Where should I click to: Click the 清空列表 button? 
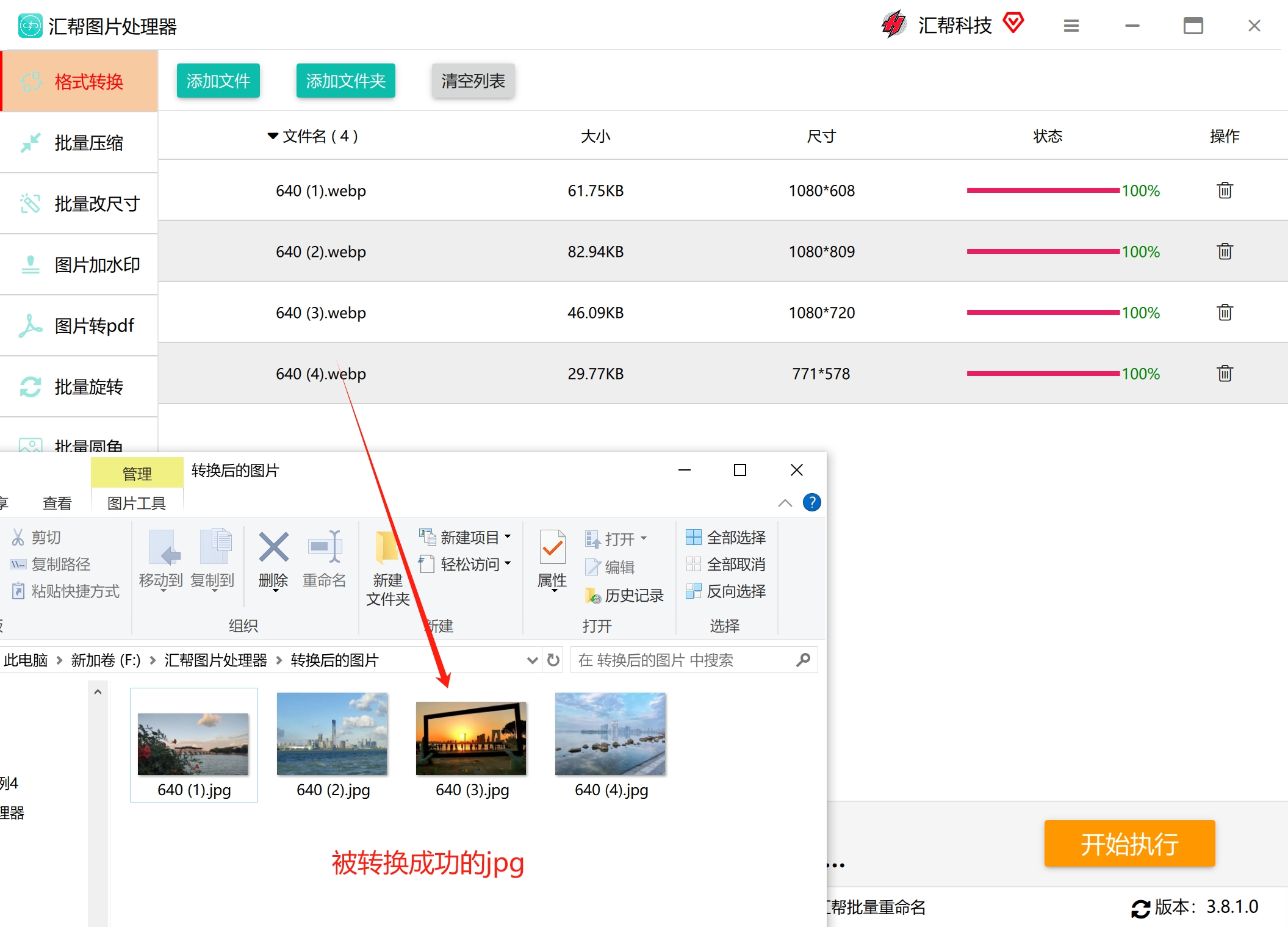click(x=473, y=81)
